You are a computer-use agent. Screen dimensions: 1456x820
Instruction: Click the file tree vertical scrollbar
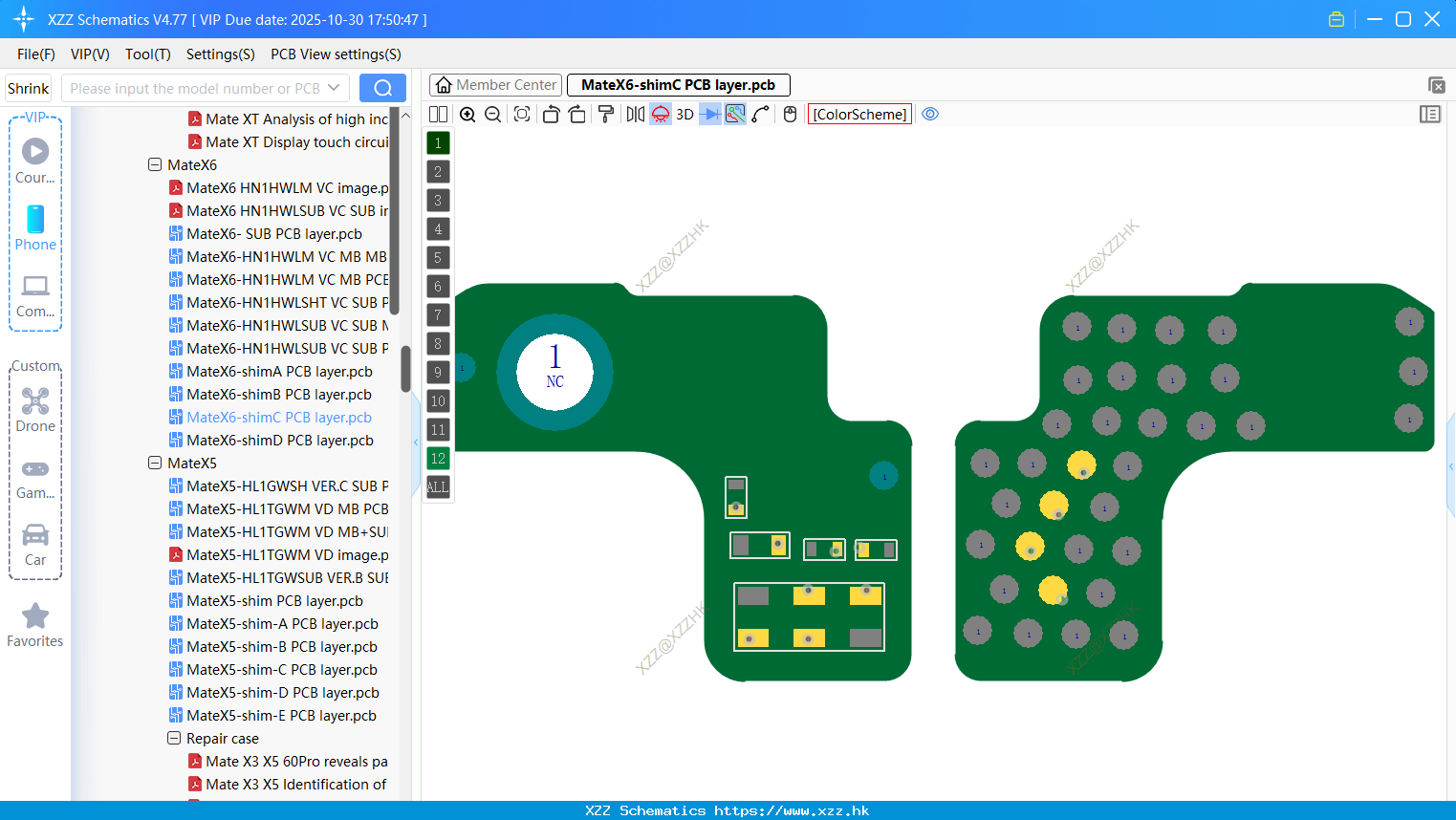405,368
